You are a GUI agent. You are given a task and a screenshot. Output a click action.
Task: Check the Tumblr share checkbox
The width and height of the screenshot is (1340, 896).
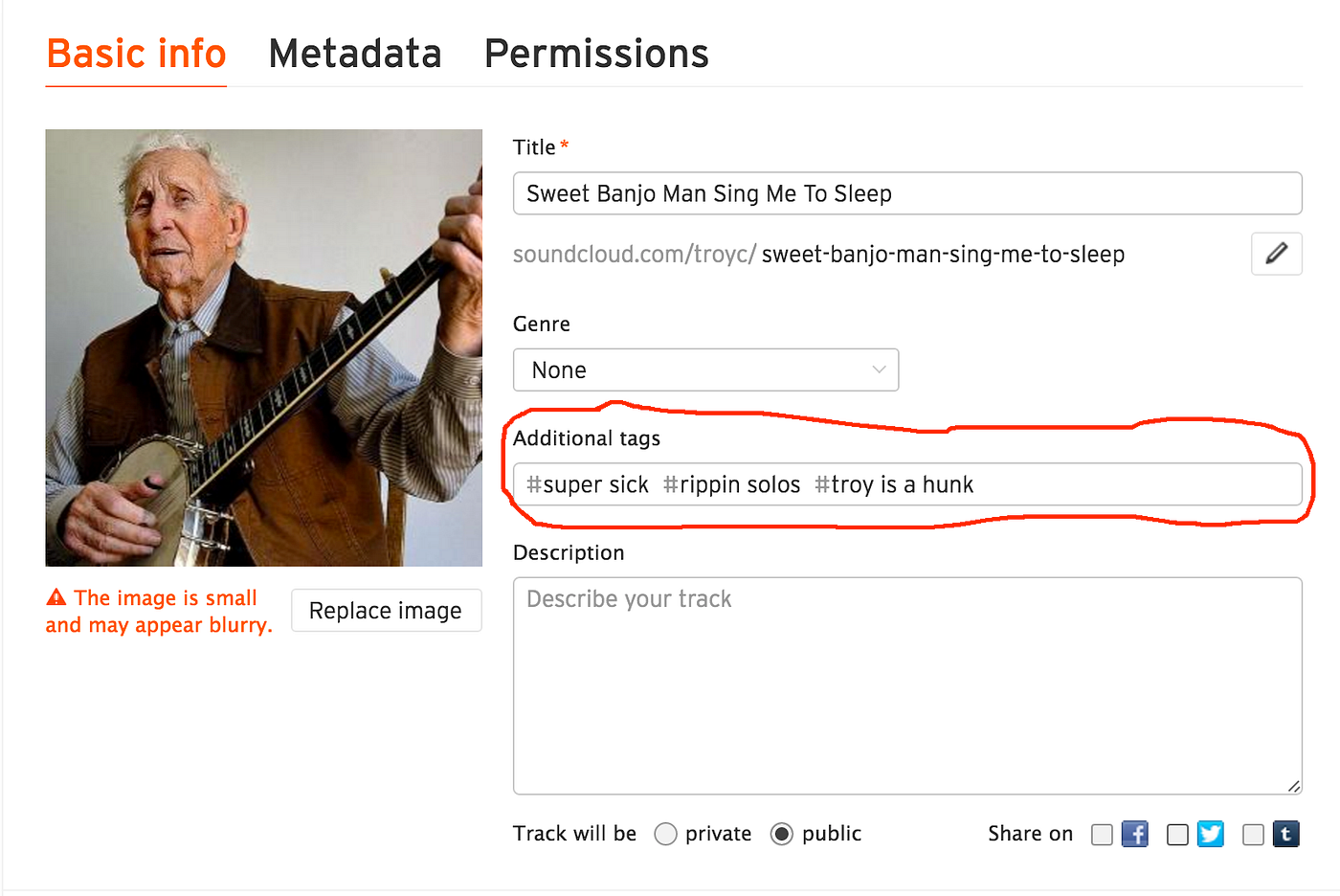coord(1253,835)
